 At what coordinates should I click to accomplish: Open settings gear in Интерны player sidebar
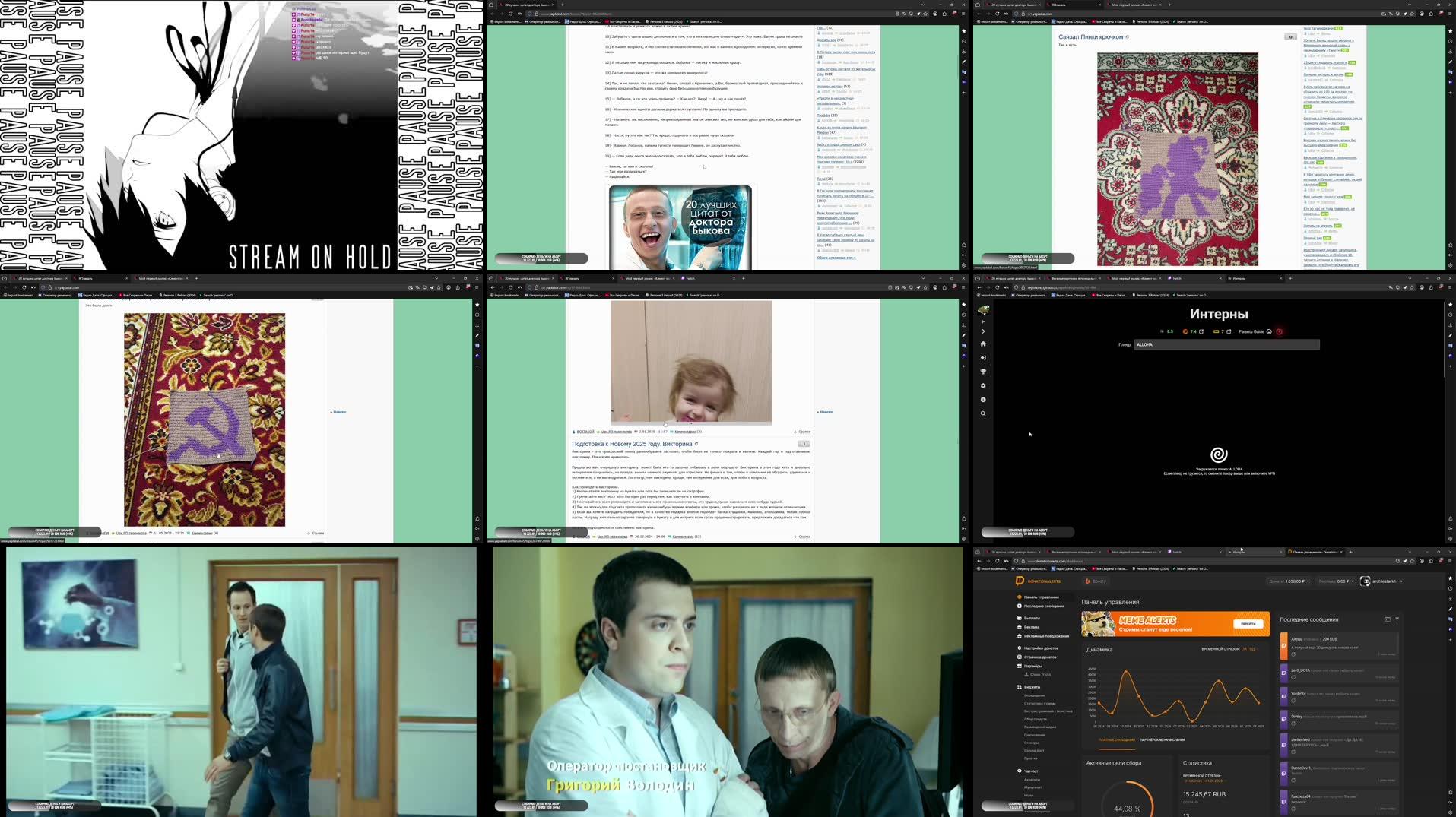[x=983, y=386]
